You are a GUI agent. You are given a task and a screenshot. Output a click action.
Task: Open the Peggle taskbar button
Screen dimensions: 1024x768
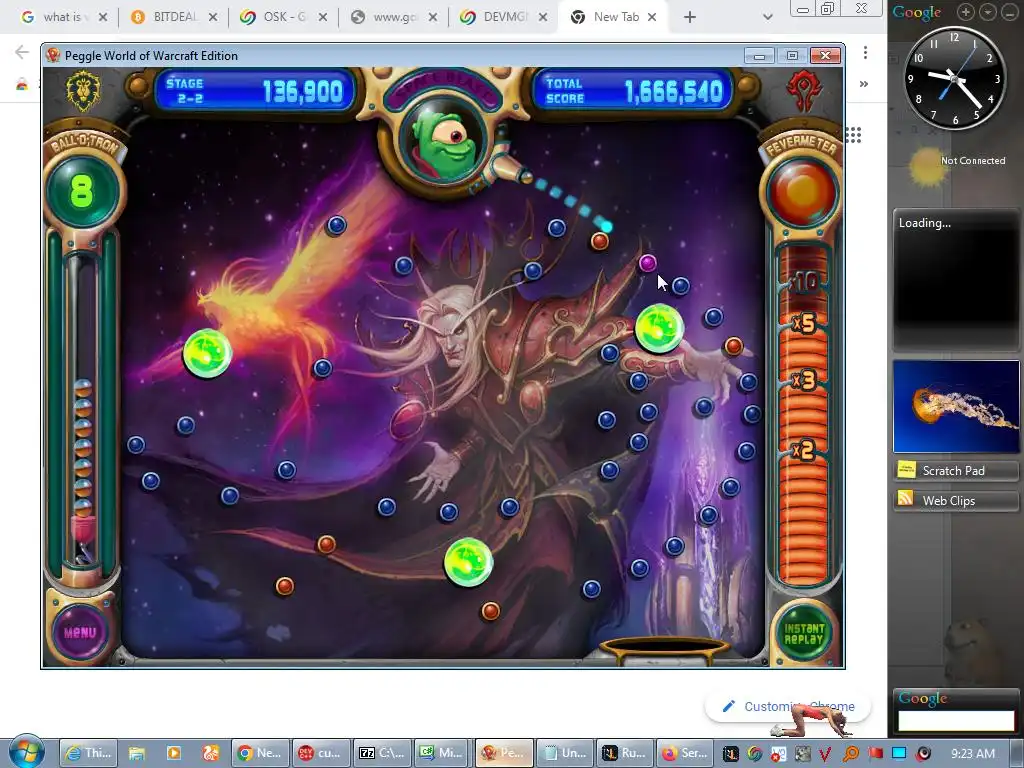pyautogui.click(x=504, y=753)
